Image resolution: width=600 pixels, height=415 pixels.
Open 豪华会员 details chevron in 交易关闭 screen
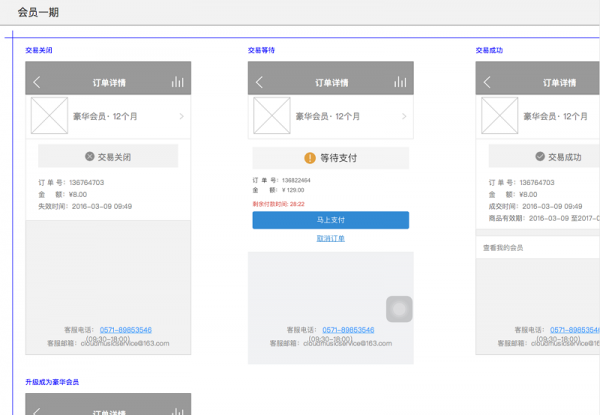[181, 117]
